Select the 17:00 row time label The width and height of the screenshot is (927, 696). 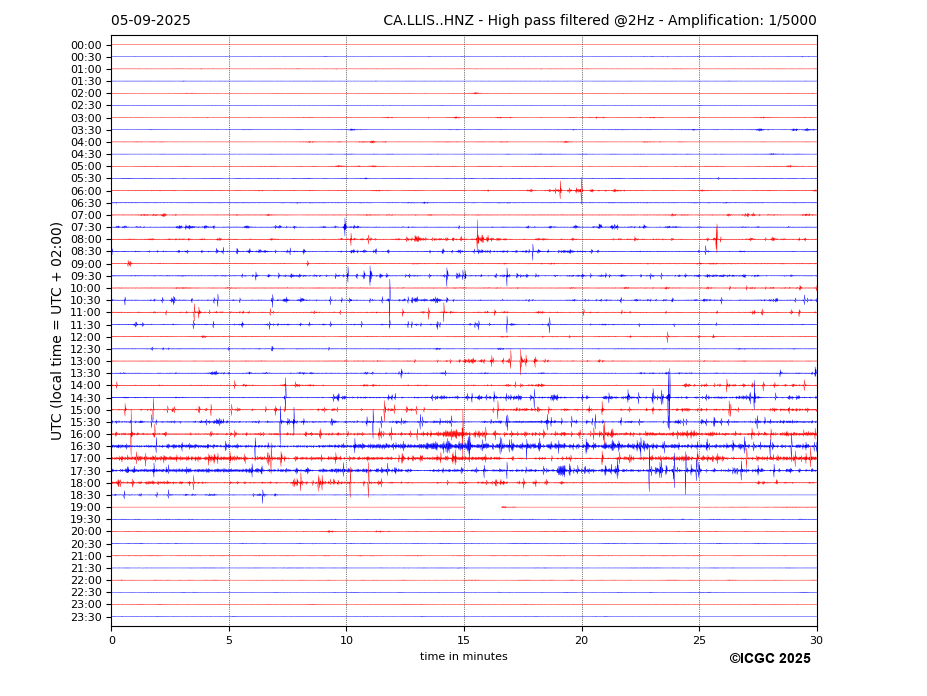[x=86, y=459]
